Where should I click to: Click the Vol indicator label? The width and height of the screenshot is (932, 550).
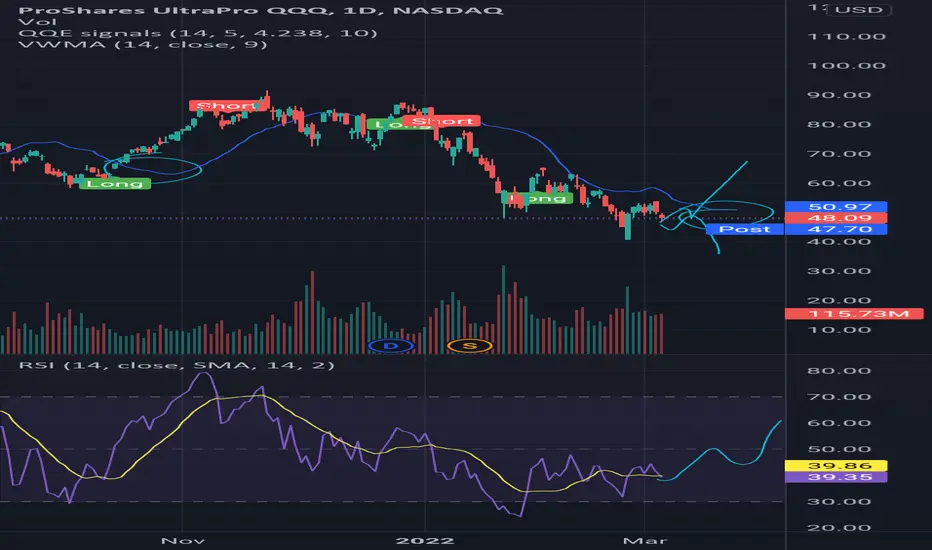(37, 22)
